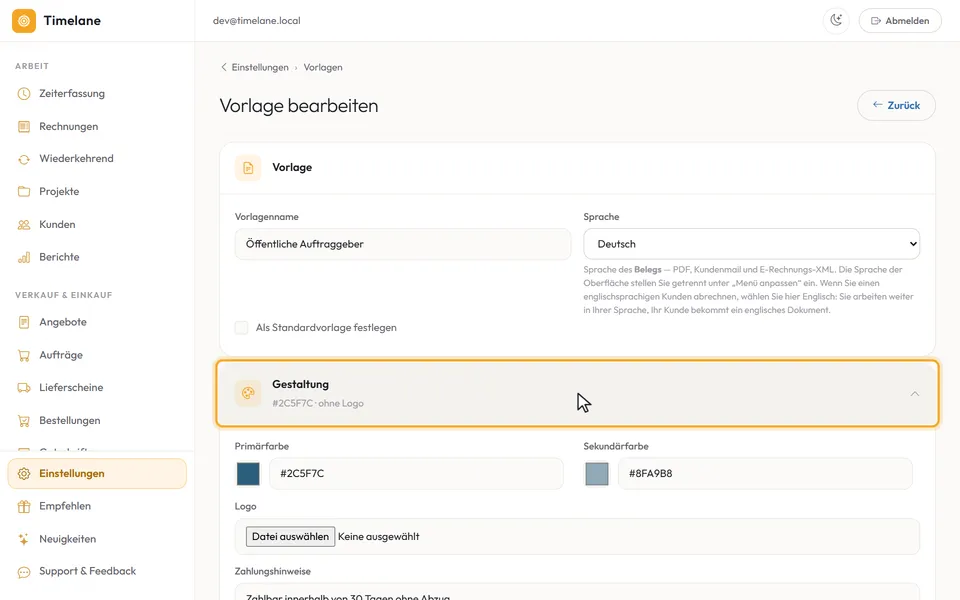Image resolution: width=960 pixels, height=600 pixels.
Task: Click the Timelane brand name
Action: point(72,21)
